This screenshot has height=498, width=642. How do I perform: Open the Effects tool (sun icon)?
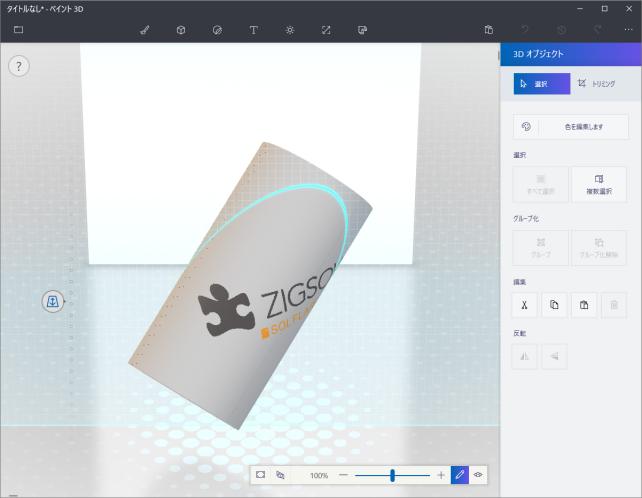coord(290,30)
